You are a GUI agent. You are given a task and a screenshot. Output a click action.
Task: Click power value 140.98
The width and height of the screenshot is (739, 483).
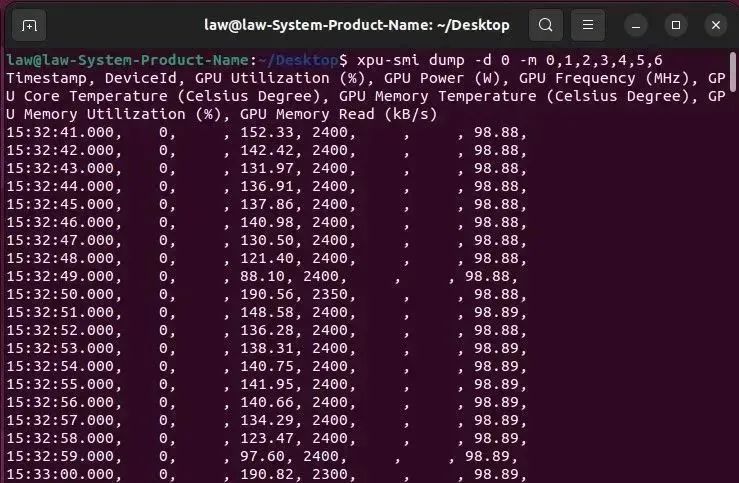pos(267,222)
